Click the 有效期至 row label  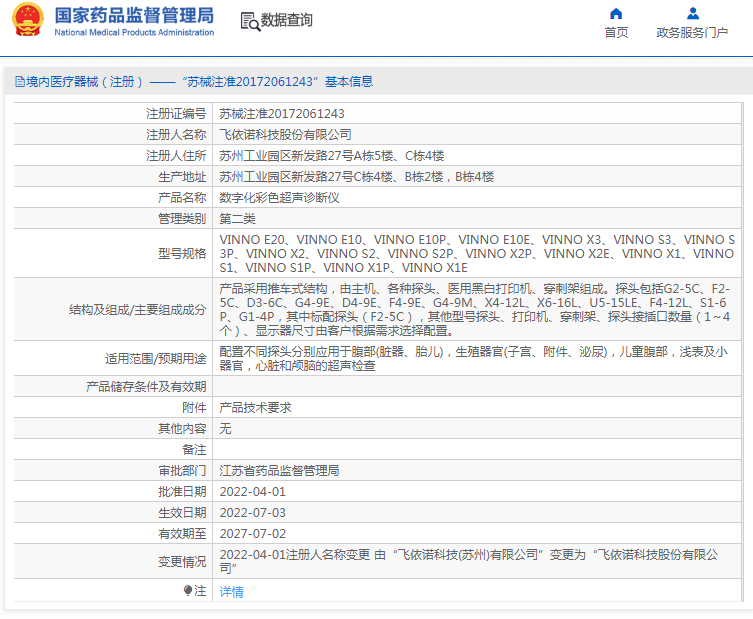182,534
